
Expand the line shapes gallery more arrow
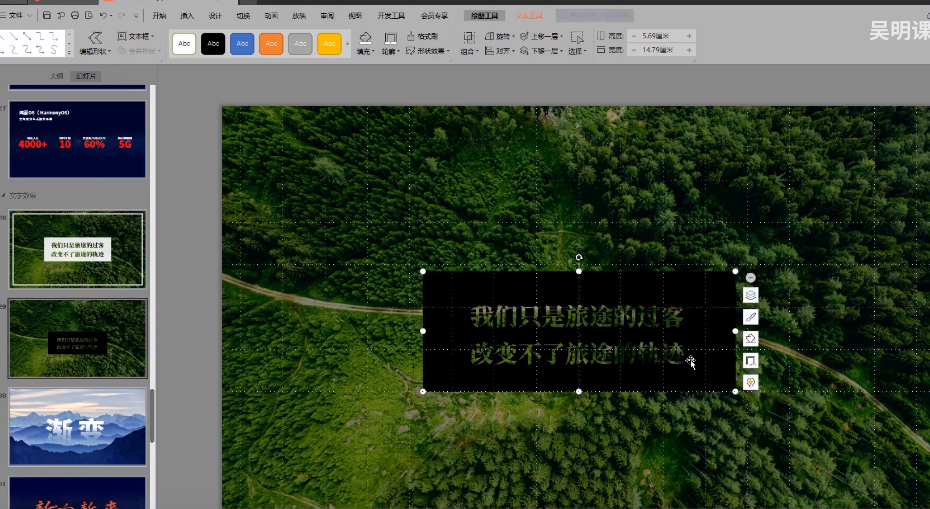point(69,52)
